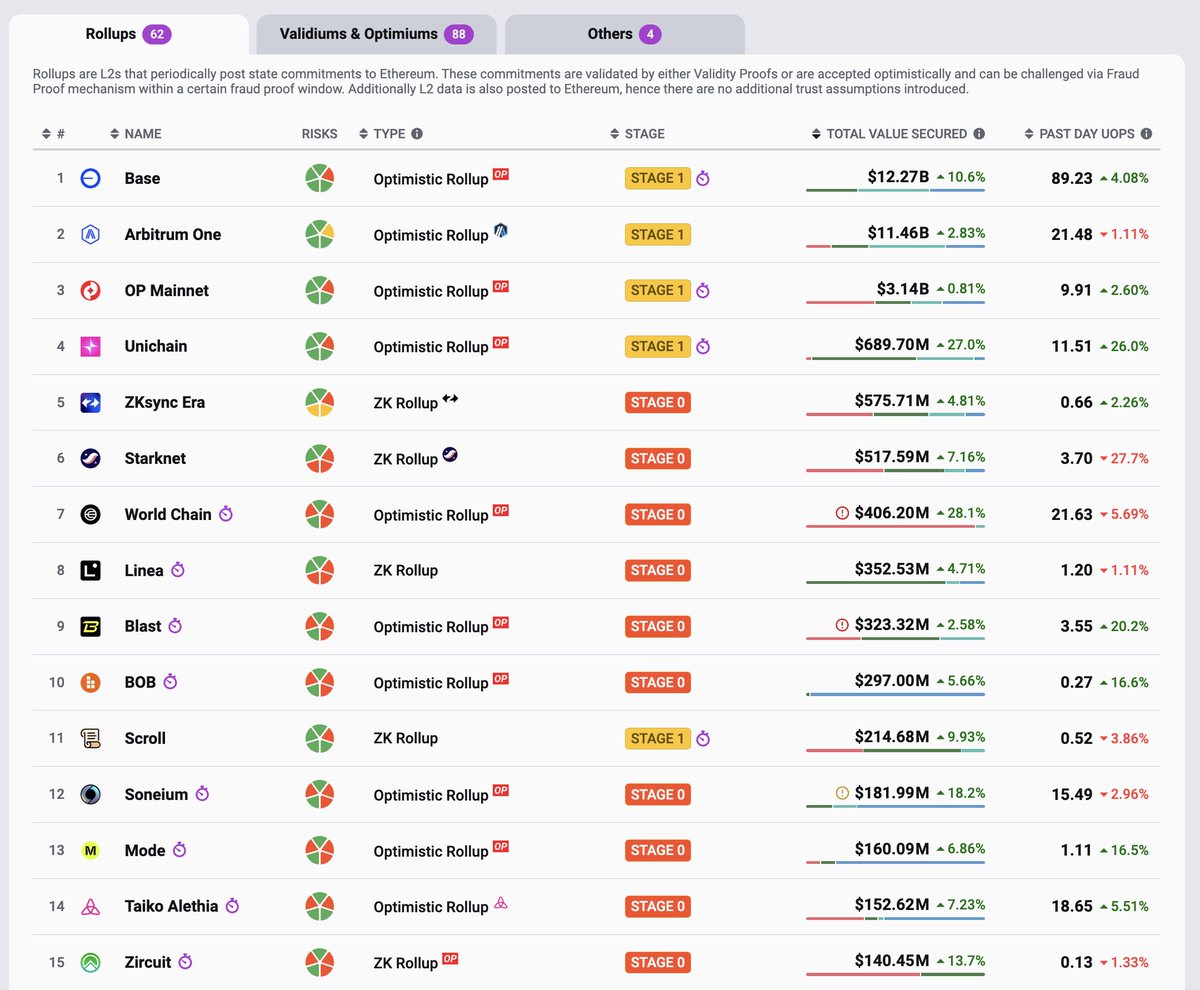Open the Others tab
This screenshot has width=1200, height=990.
coord(624,34)
